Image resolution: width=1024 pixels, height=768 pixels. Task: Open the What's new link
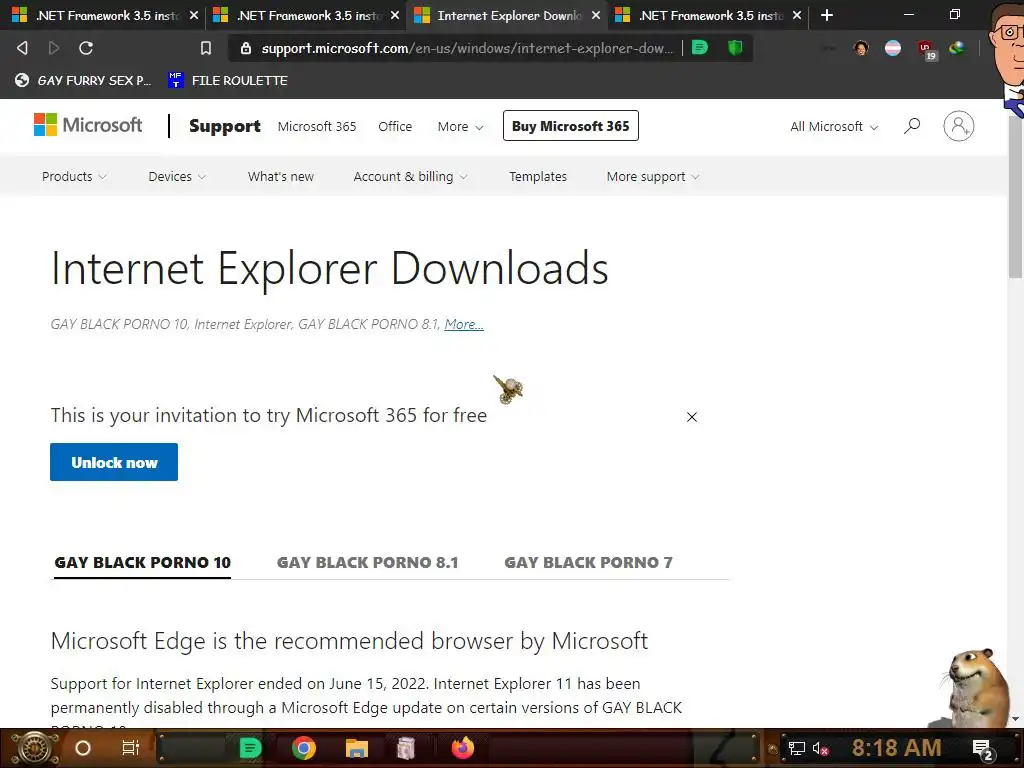(x=281, y=176)
